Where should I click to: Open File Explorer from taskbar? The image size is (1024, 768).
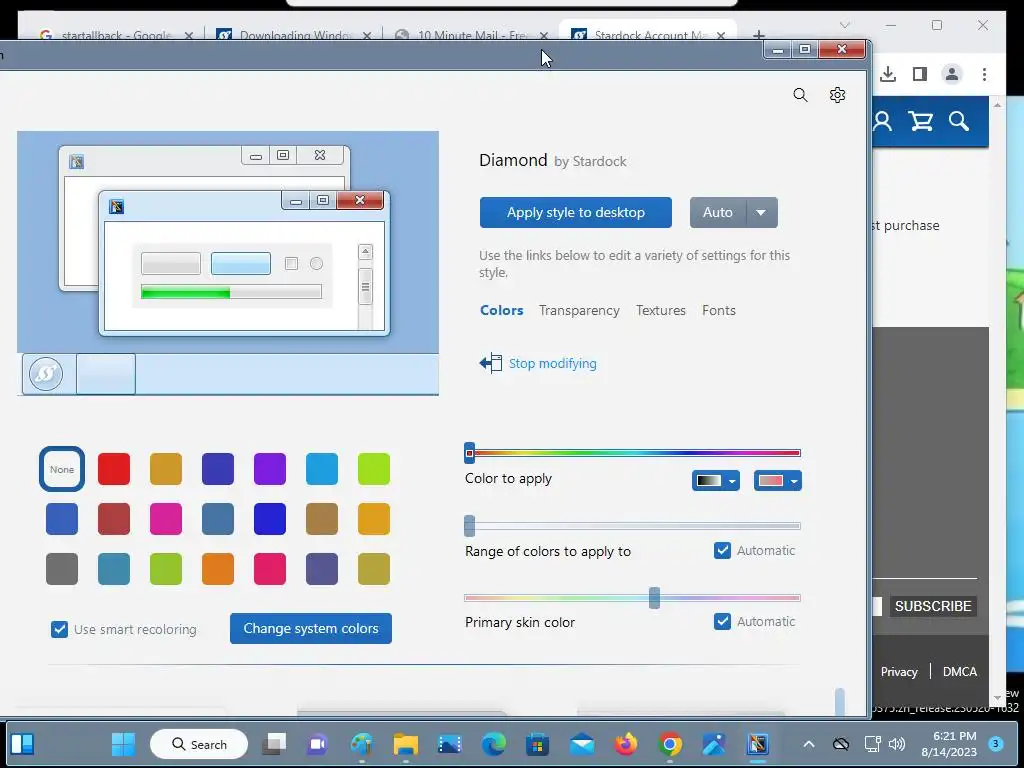[406, 744]
